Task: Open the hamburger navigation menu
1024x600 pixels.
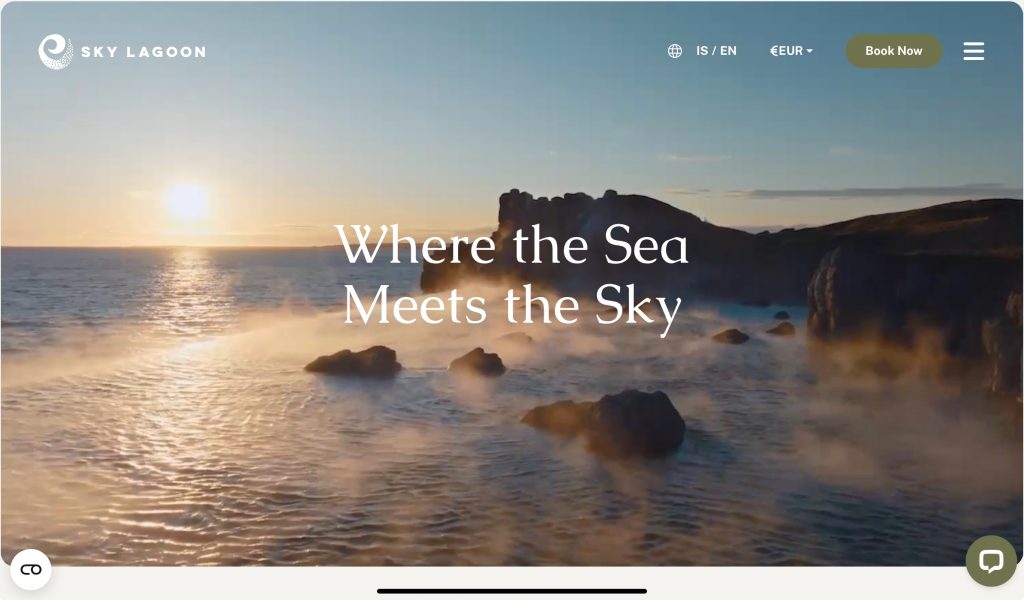Action: click(973, 51)
